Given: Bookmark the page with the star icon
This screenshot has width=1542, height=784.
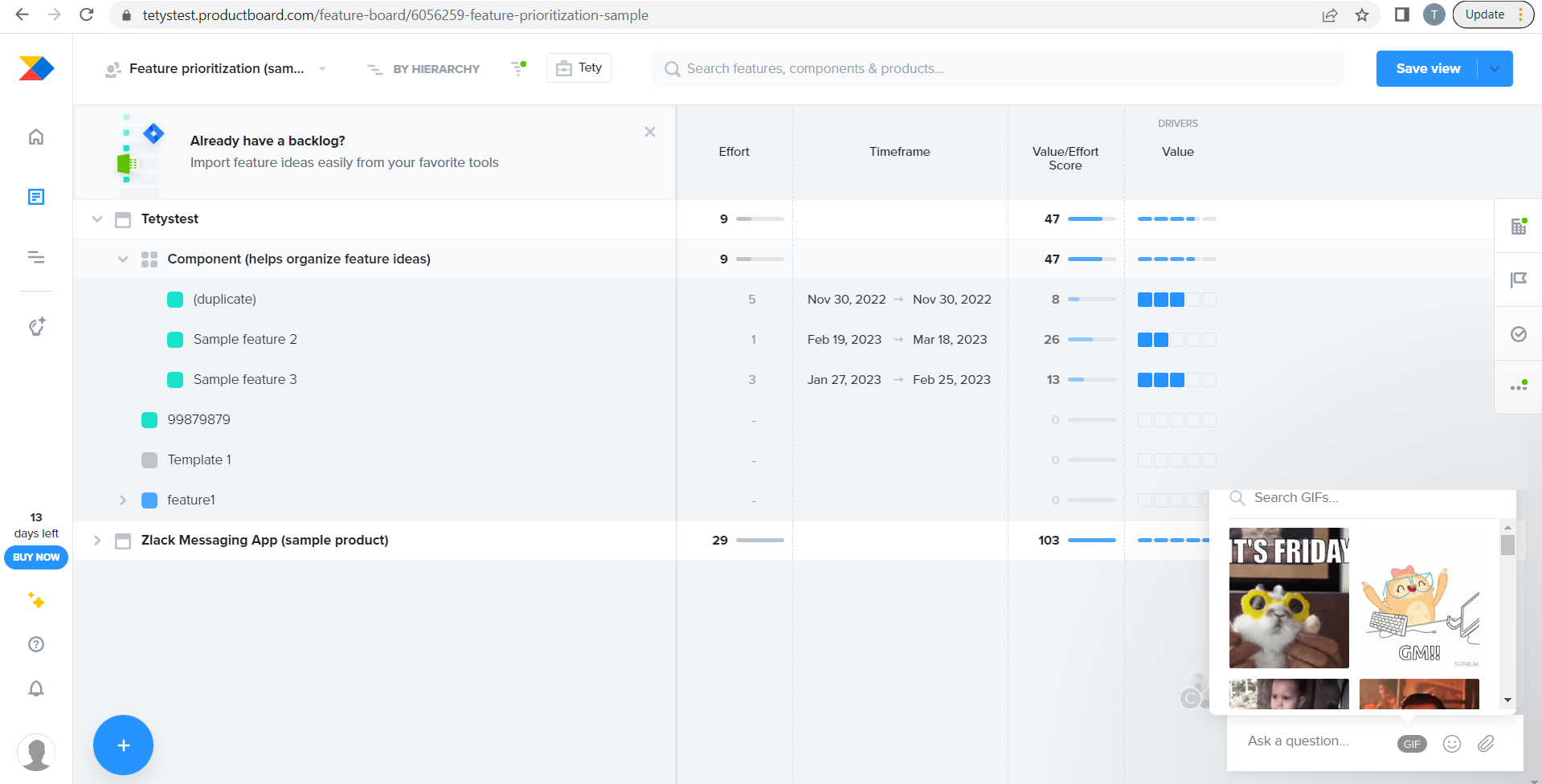Looking at the screenshot, I should (x=1362, y=15).
